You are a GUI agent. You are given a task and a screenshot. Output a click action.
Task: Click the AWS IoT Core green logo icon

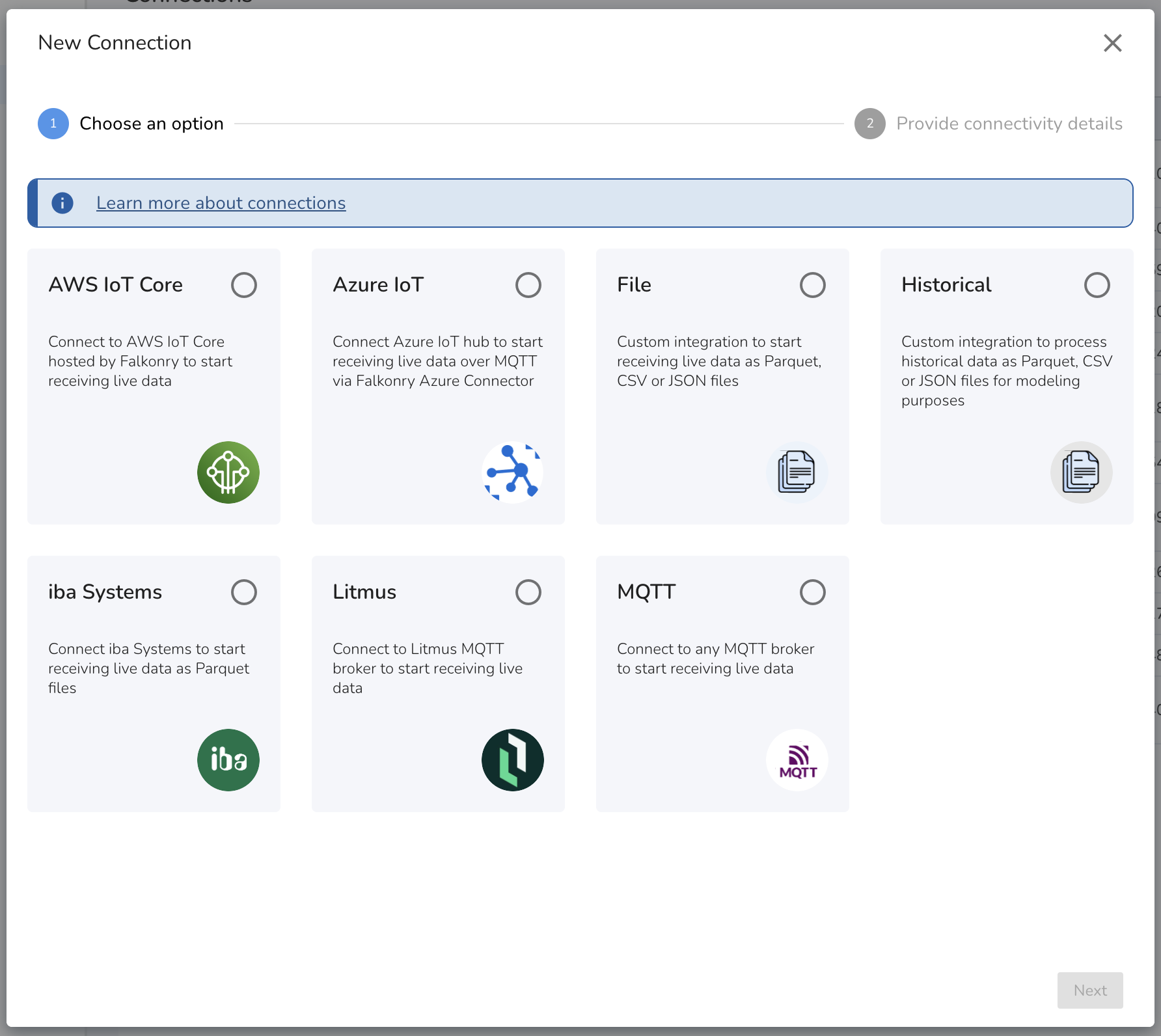(x=228, y=472)
